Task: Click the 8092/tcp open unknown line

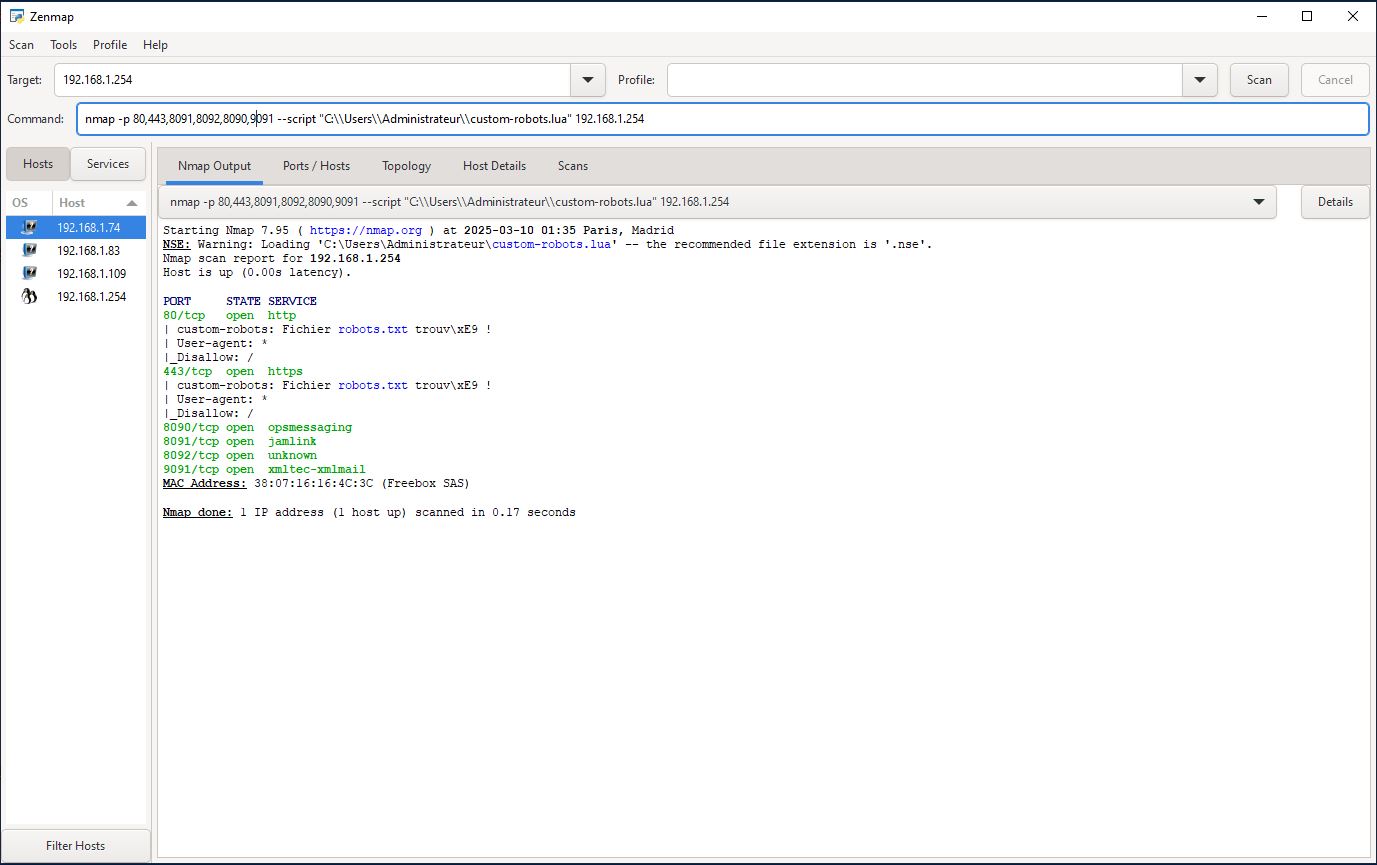Action: [x=240, y=455]
